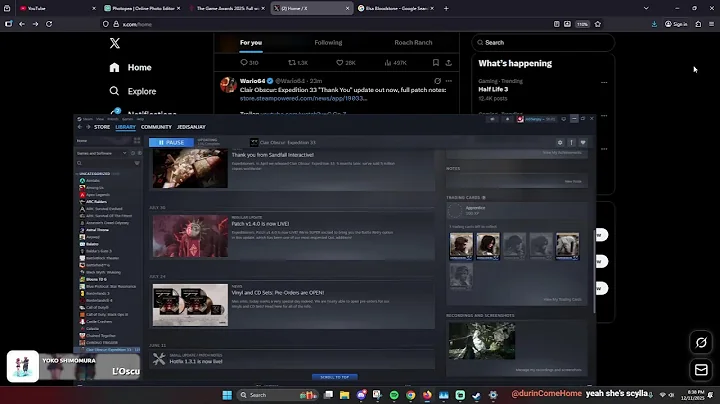Switch to Following tab on X

[x=328, y=43]
